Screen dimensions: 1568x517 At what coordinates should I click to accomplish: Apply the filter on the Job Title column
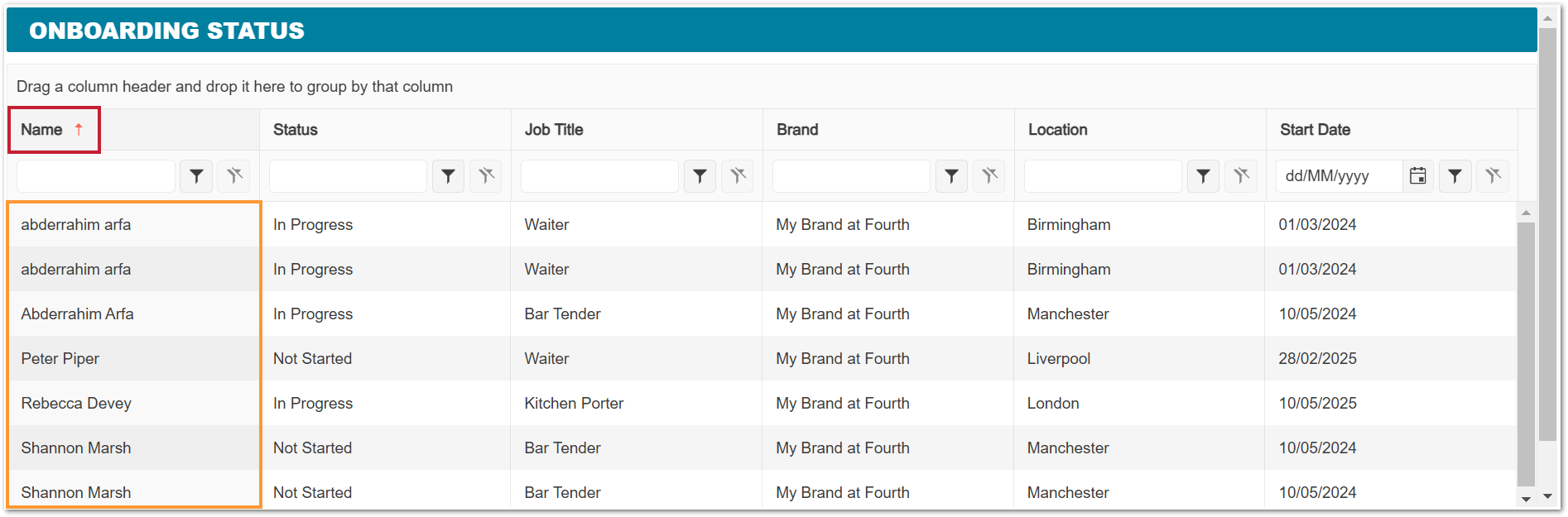[x=700, y=176]
